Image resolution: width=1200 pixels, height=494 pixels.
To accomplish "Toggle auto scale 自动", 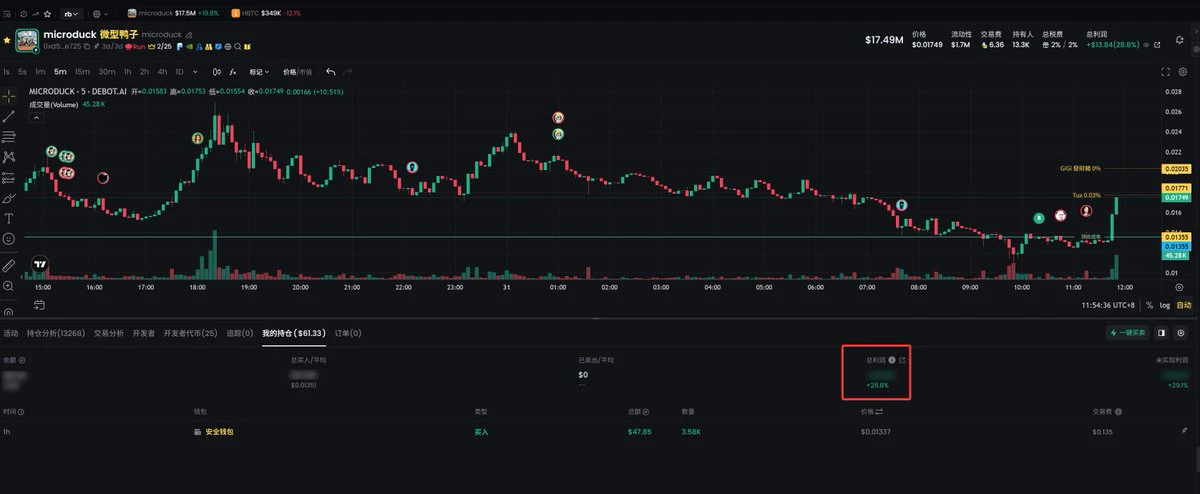I will click(1183, 304).
